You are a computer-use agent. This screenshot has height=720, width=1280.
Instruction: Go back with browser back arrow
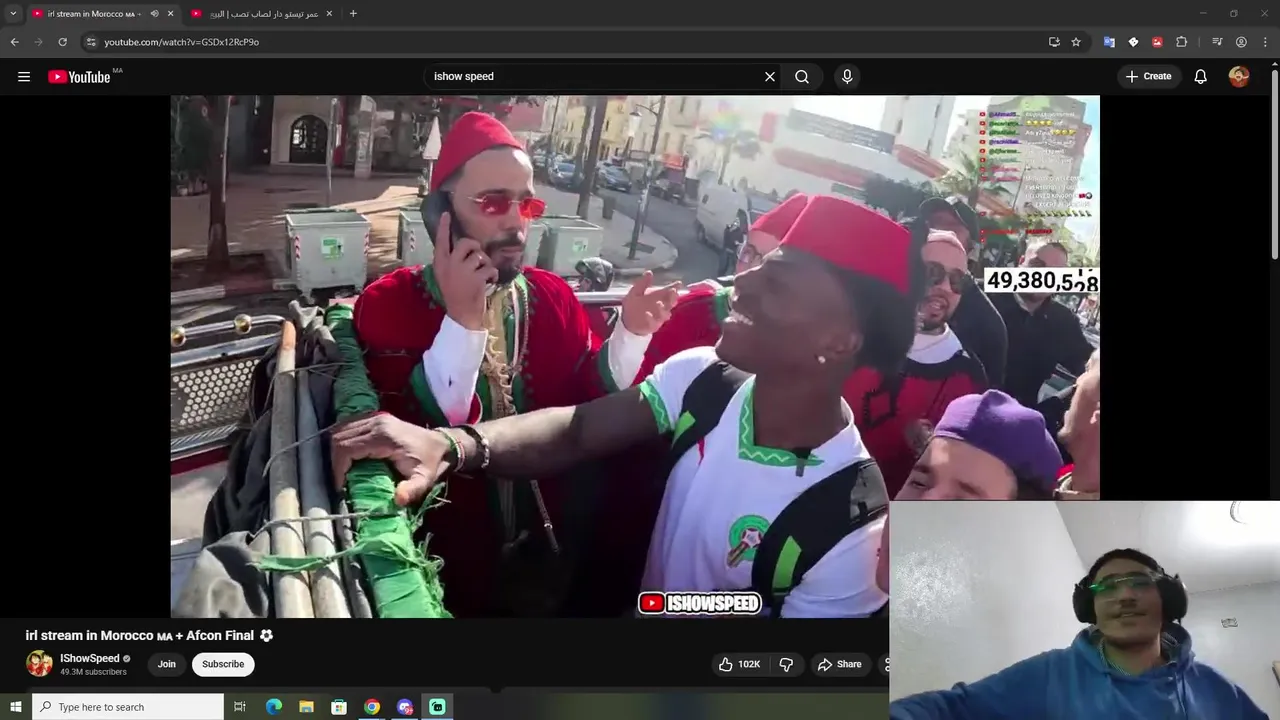coord(14,42)
